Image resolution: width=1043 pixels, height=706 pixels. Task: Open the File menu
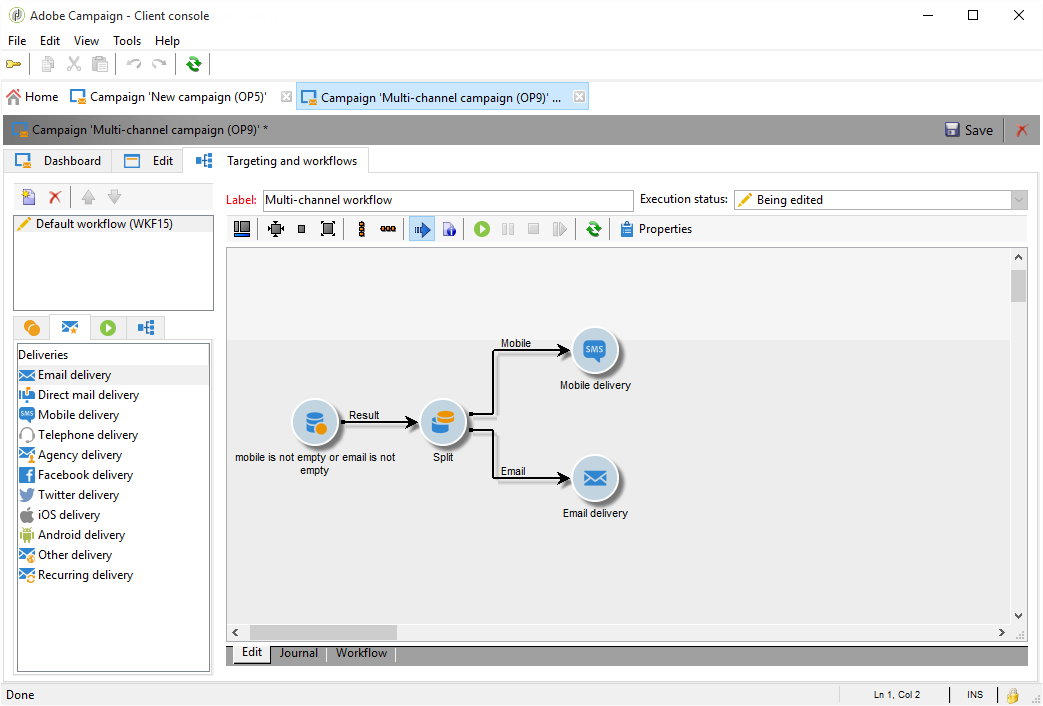(x=17, y=41)
